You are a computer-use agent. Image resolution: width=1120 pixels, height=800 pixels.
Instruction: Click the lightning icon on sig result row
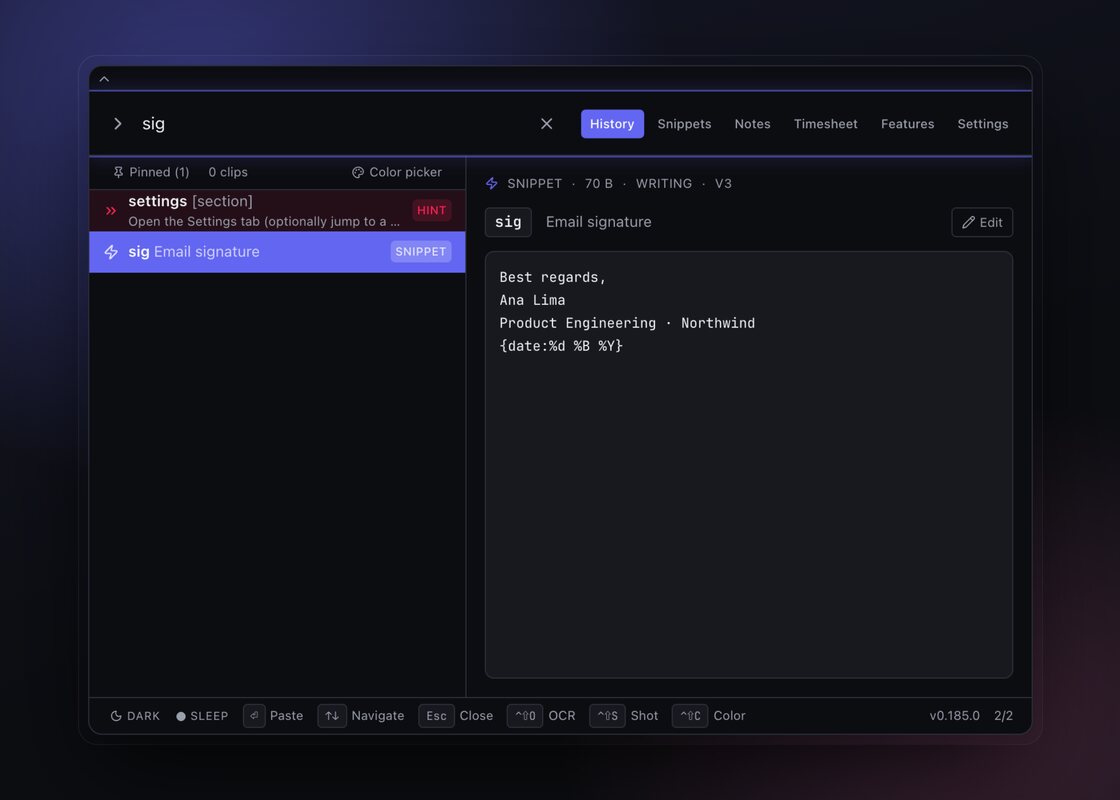(111, 252)
